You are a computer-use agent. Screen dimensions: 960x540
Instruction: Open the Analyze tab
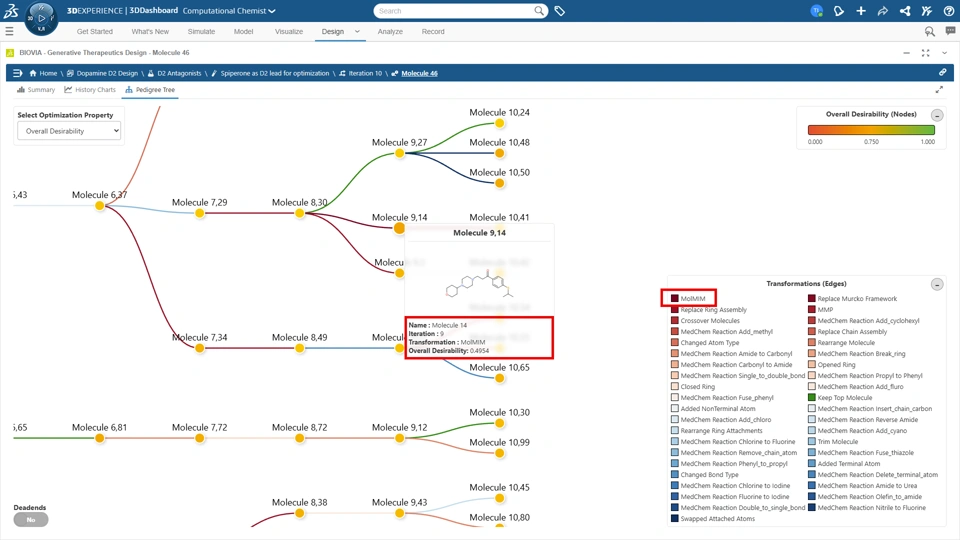(x=390, y=31)
